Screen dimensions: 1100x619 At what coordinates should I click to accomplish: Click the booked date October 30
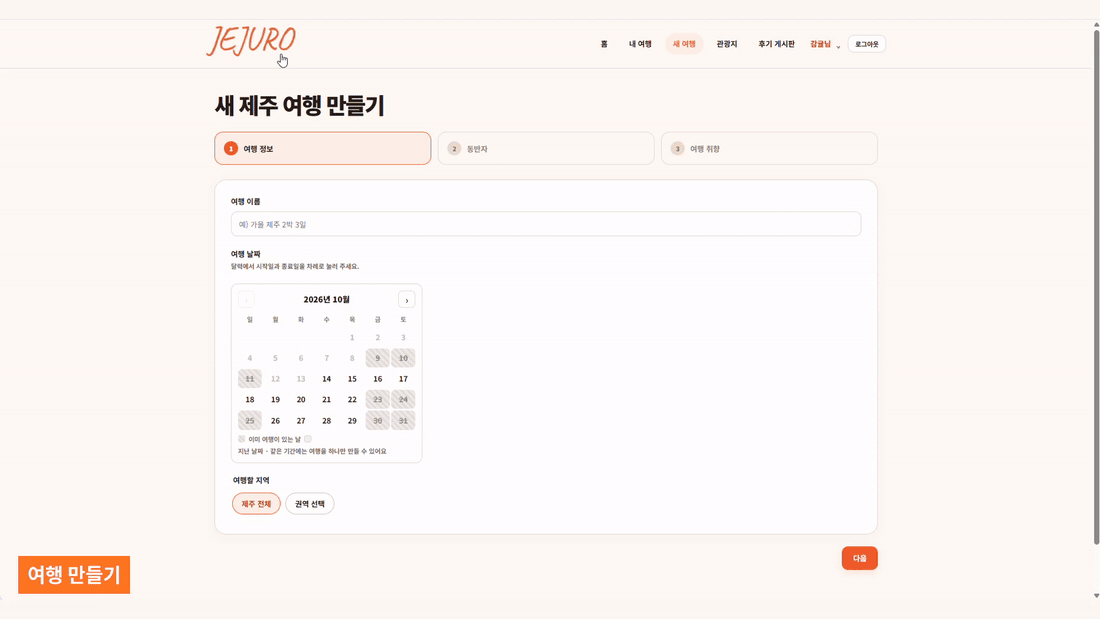377,420
